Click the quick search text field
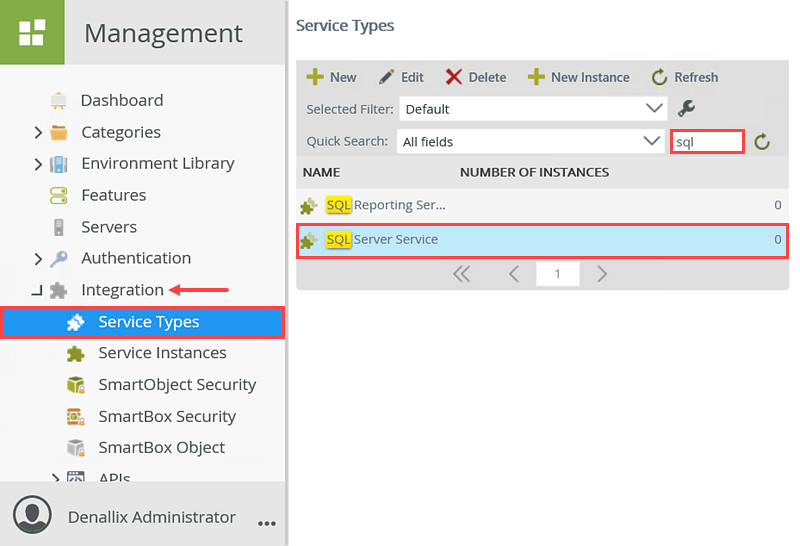This screenshot has width=800, height=546. (706, 142)
